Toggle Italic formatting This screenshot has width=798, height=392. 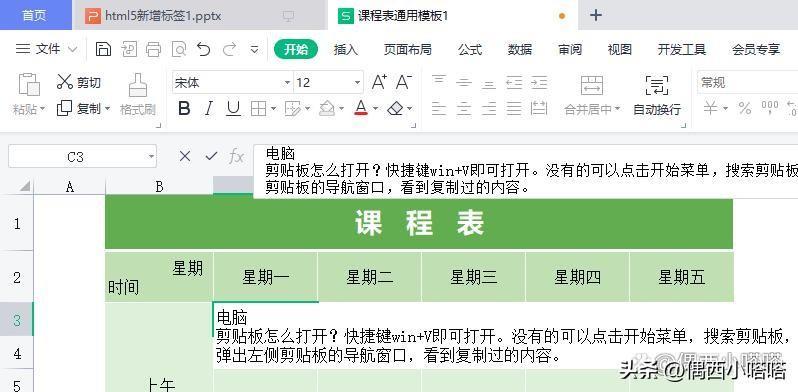[x=208, y=108]
